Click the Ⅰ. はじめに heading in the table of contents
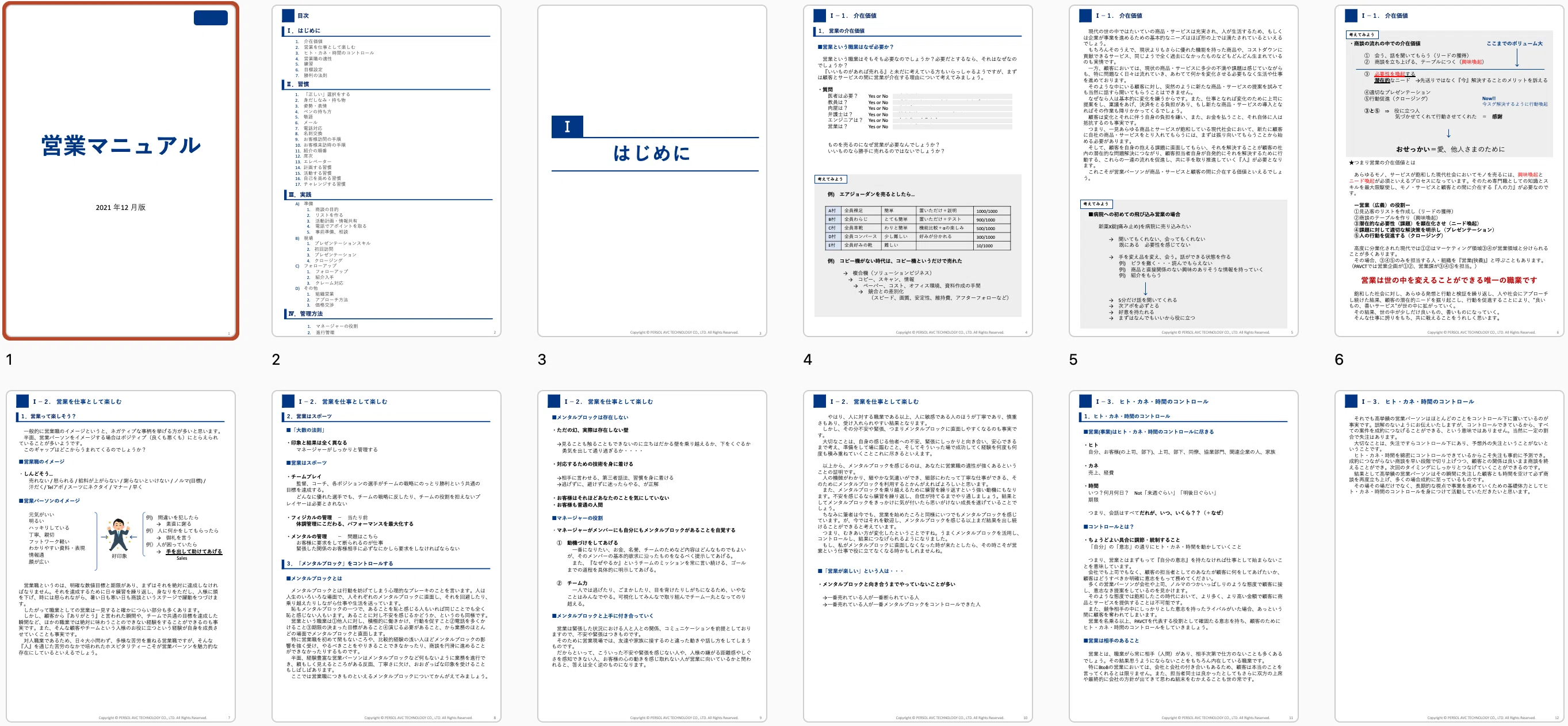 click(304, 30)
